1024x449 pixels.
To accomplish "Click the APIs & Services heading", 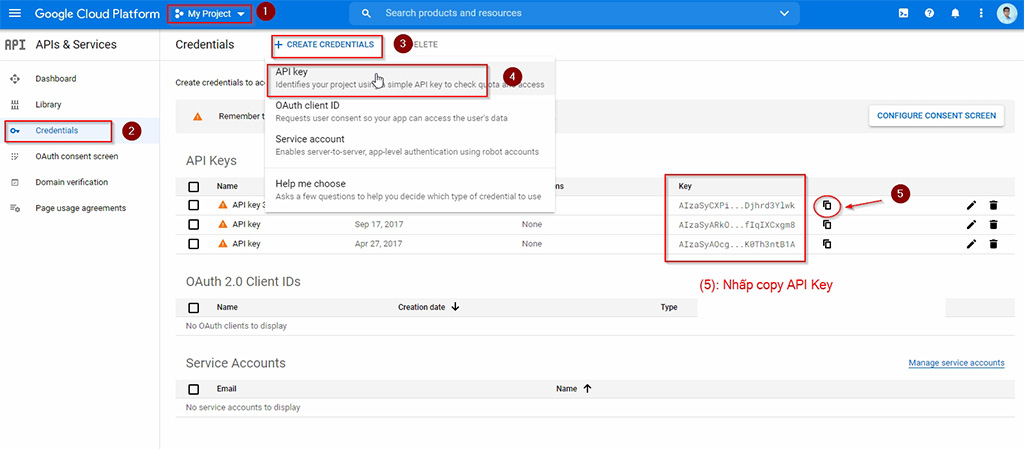I will coord(76,45).
